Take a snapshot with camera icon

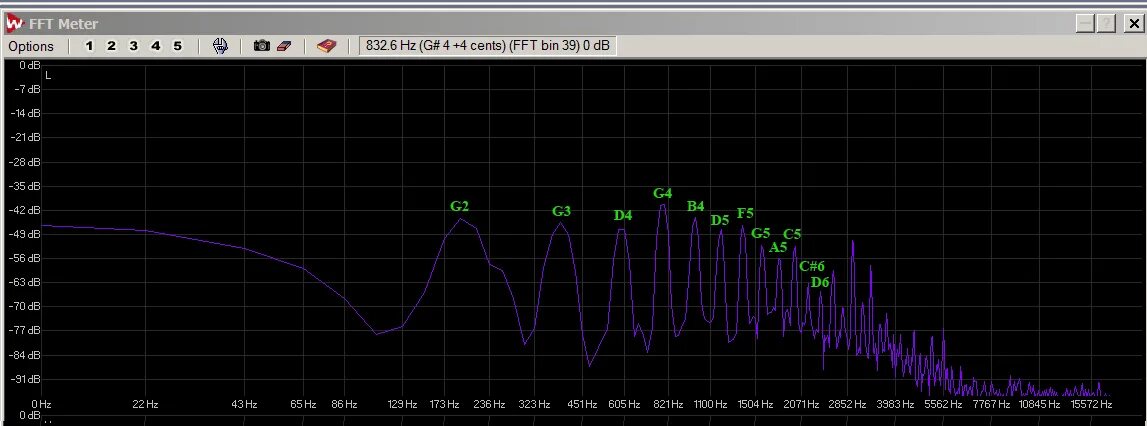click(262, 46)
